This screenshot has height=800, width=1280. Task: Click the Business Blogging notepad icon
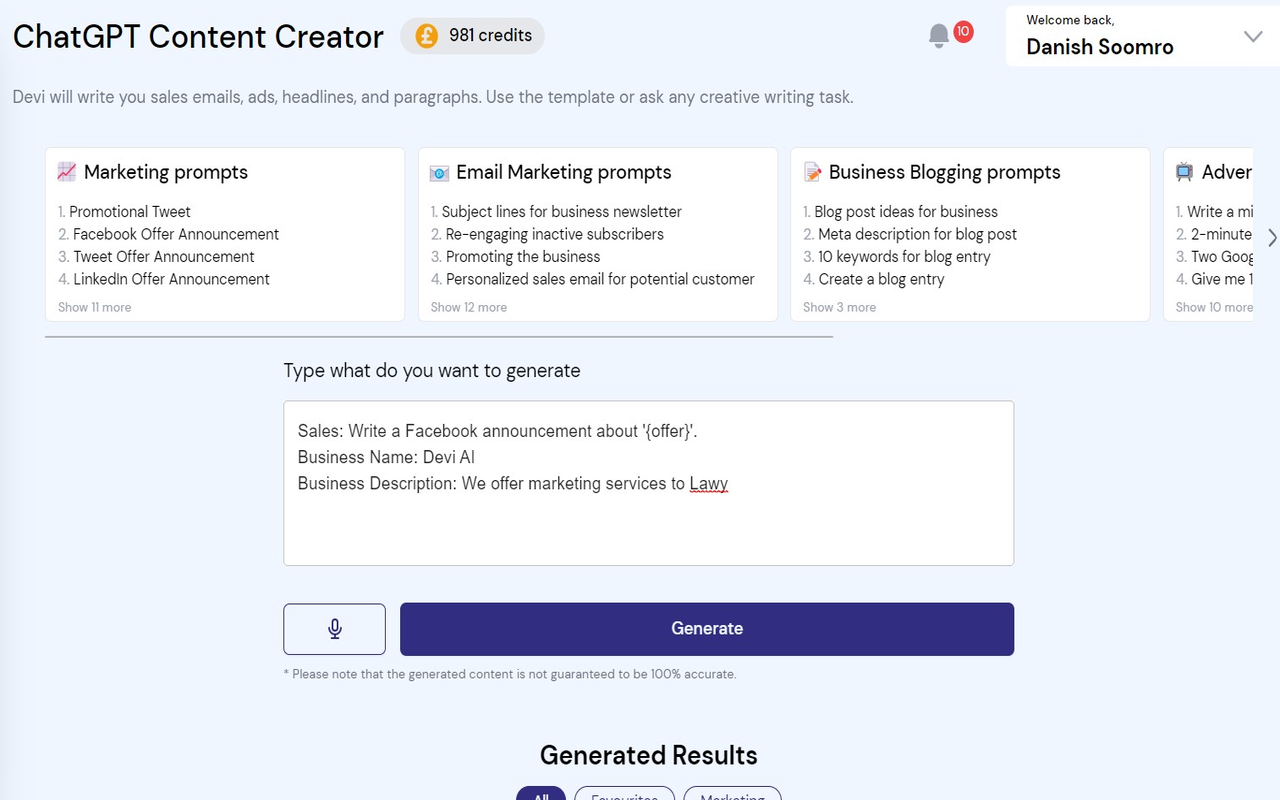(x=813, y=172)
